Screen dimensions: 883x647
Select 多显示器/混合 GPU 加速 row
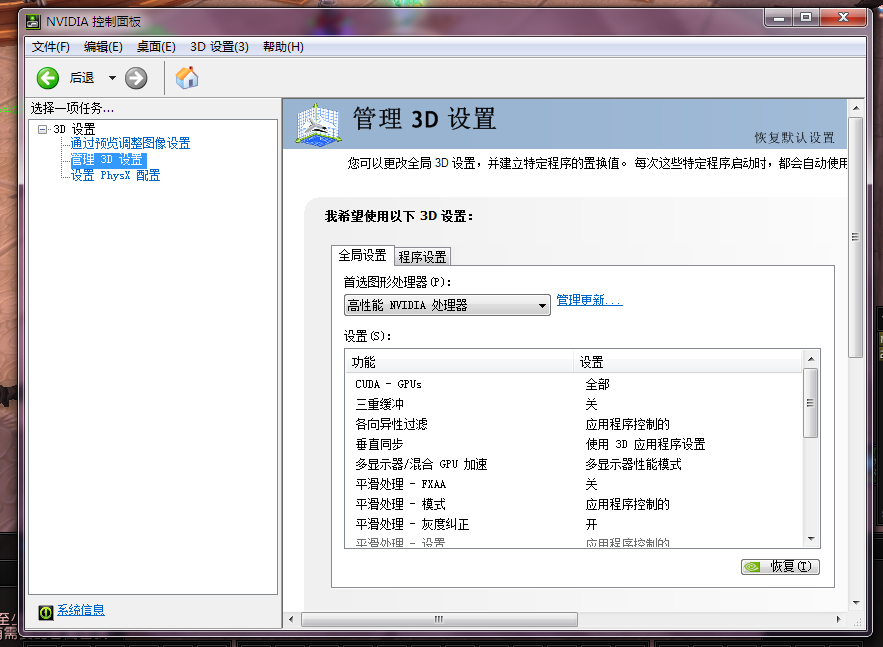tap(573, 465)
